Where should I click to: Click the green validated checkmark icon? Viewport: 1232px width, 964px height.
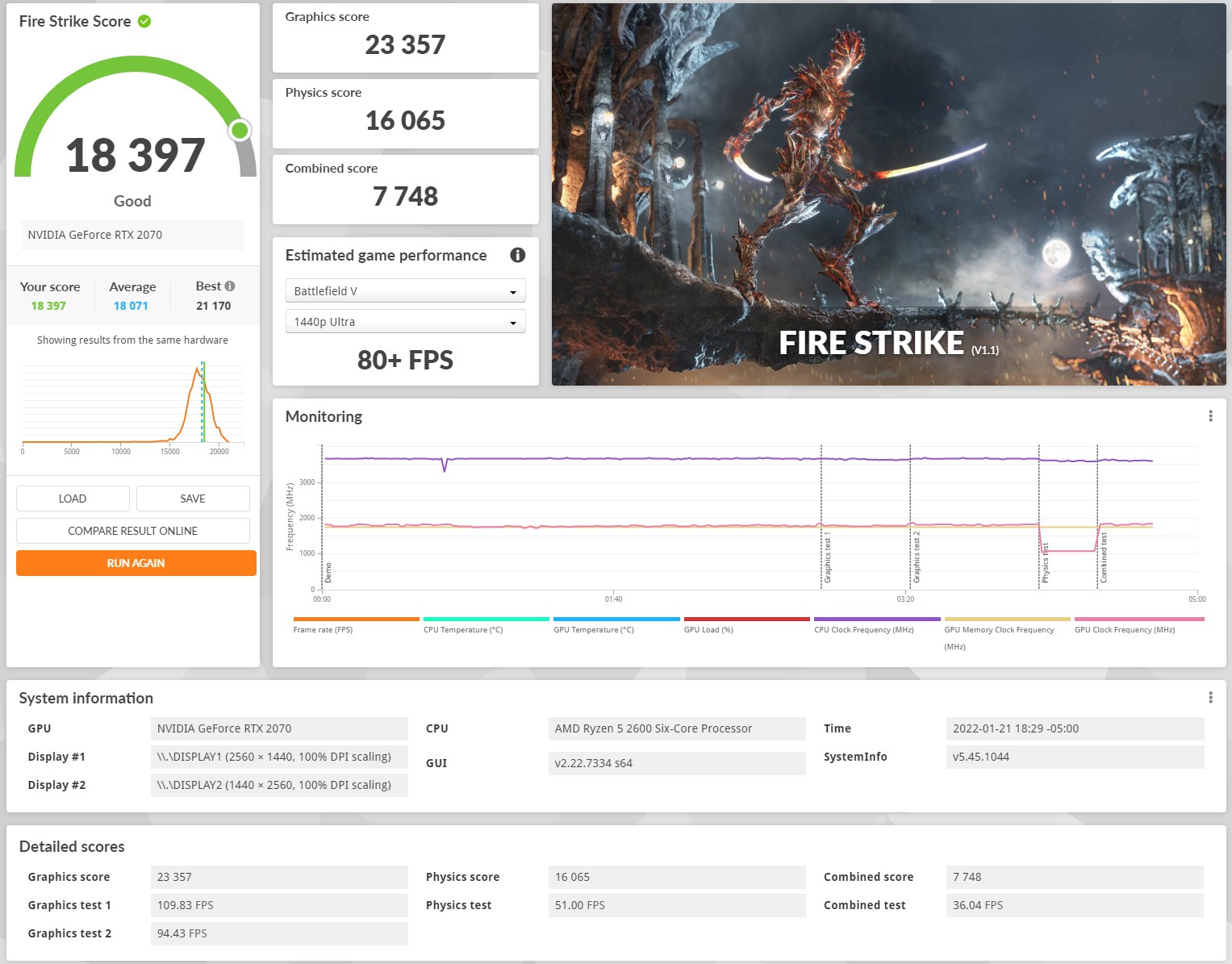[144, 21]
